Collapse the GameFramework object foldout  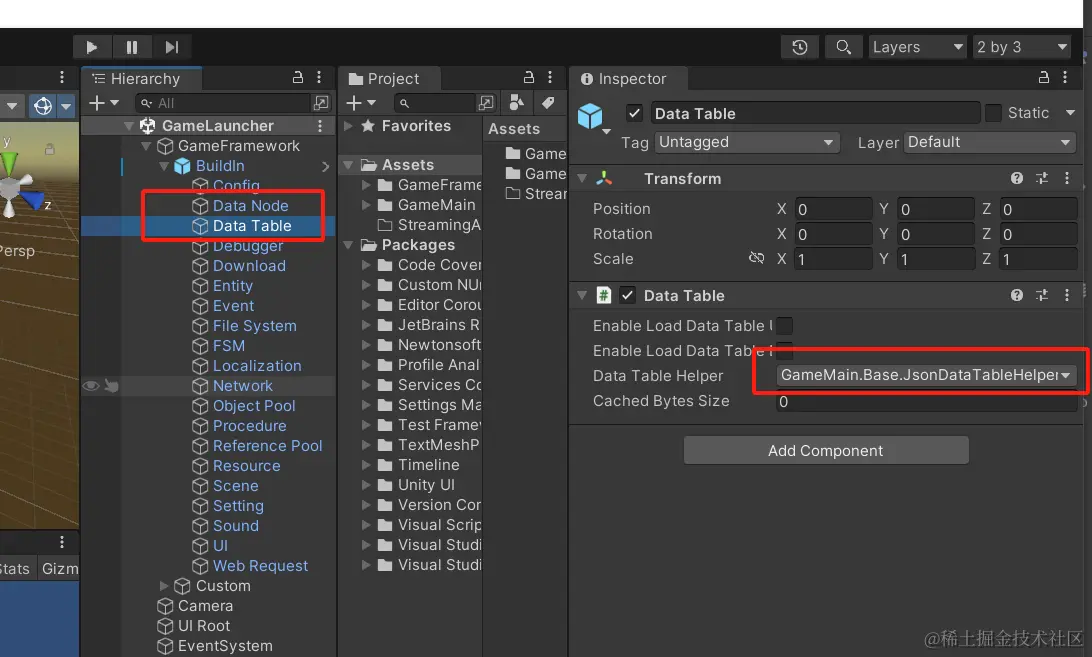[x=146, y=146]
